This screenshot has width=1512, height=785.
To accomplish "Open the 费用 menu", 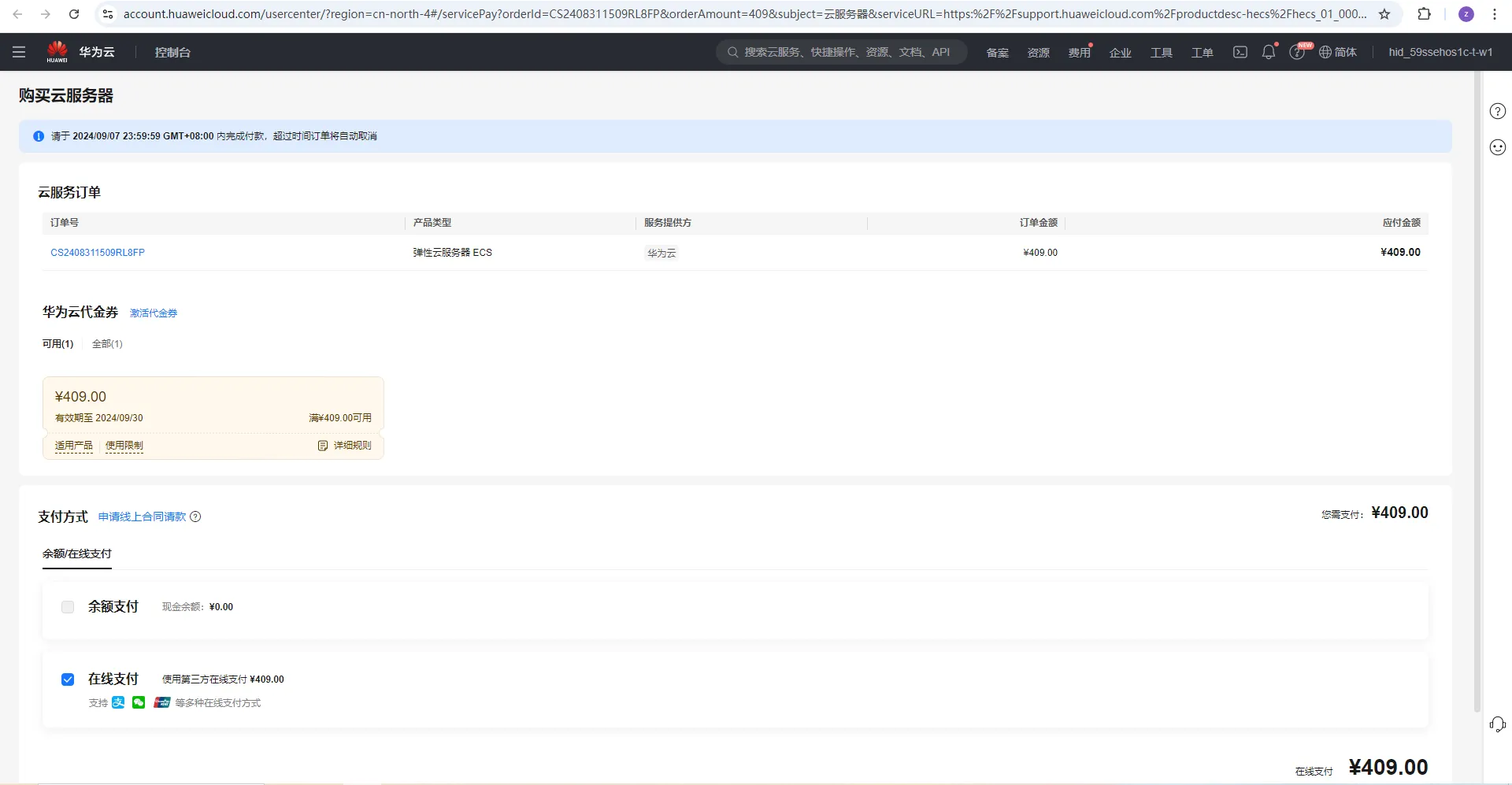I will point(1080,53).
